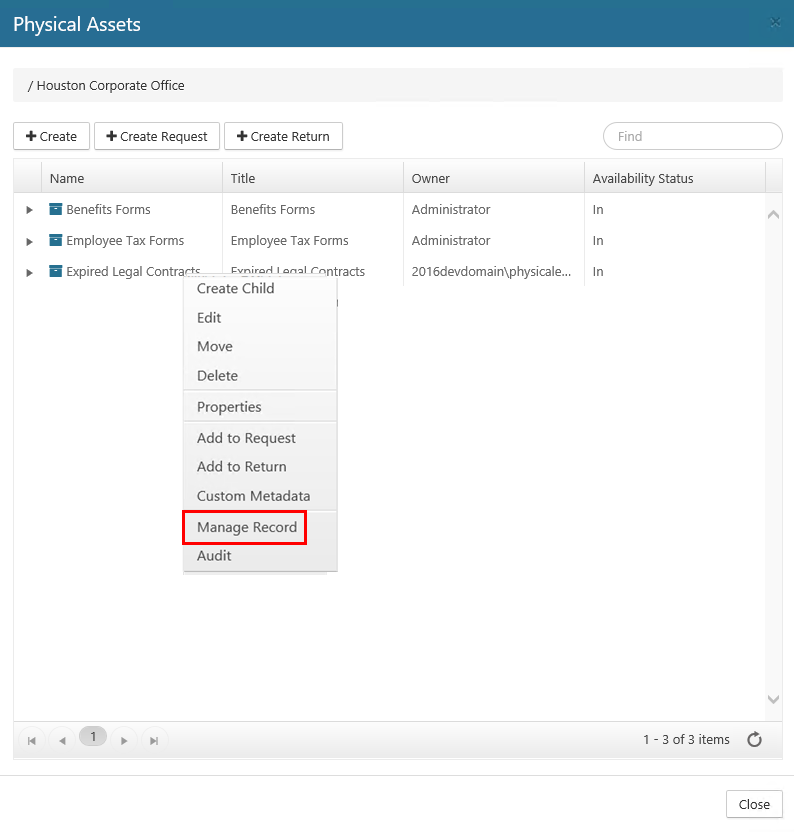The width and height of the screenshot is (794, 832).
Task: Go to the first page of results
Action: tap(32, 741)
